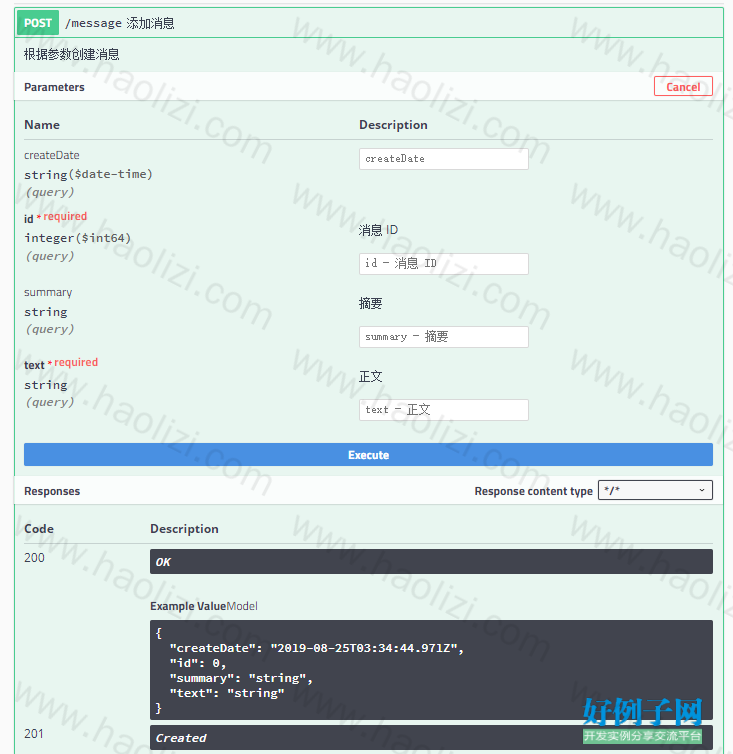Click the Name column header

click(42, 125)
